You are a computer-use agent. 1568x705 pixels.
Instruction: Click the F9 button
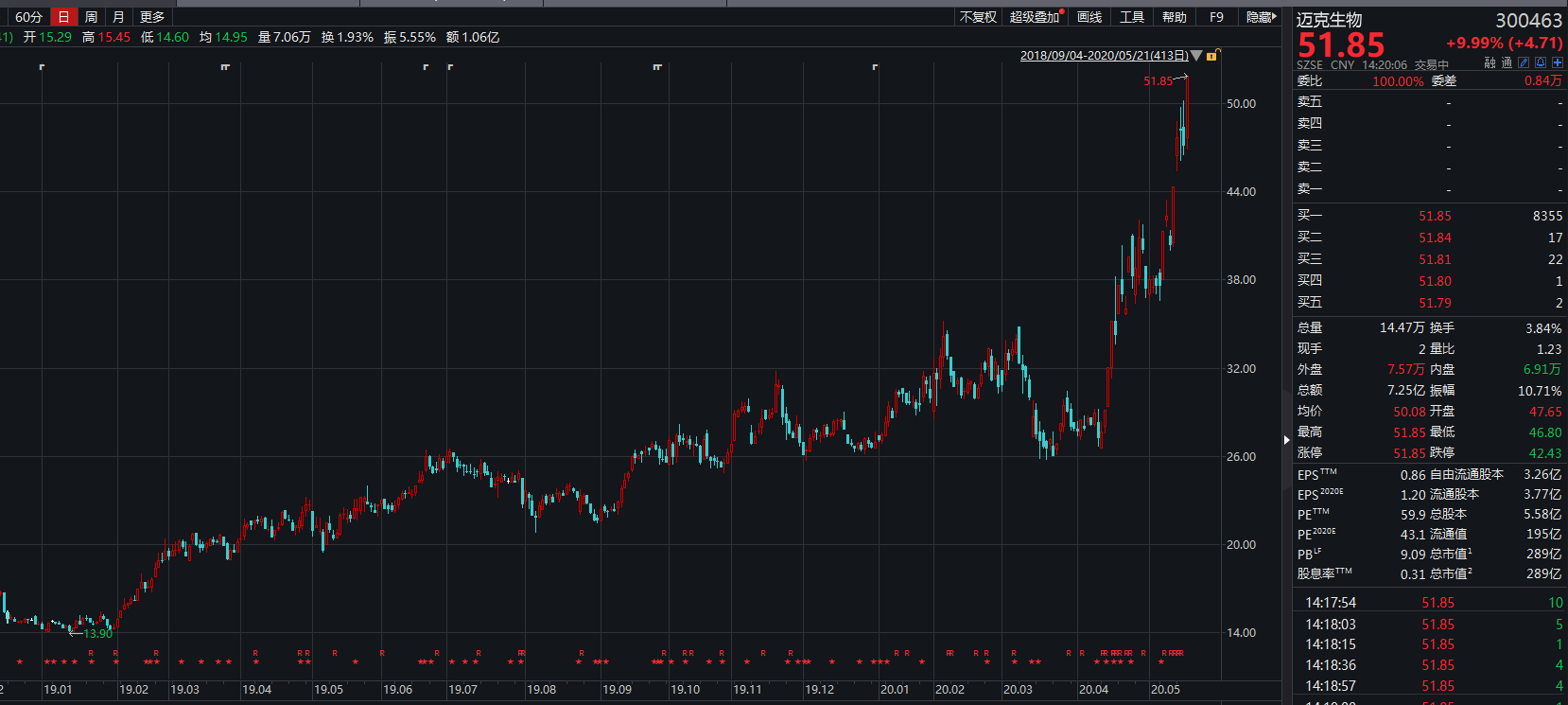1216,17
